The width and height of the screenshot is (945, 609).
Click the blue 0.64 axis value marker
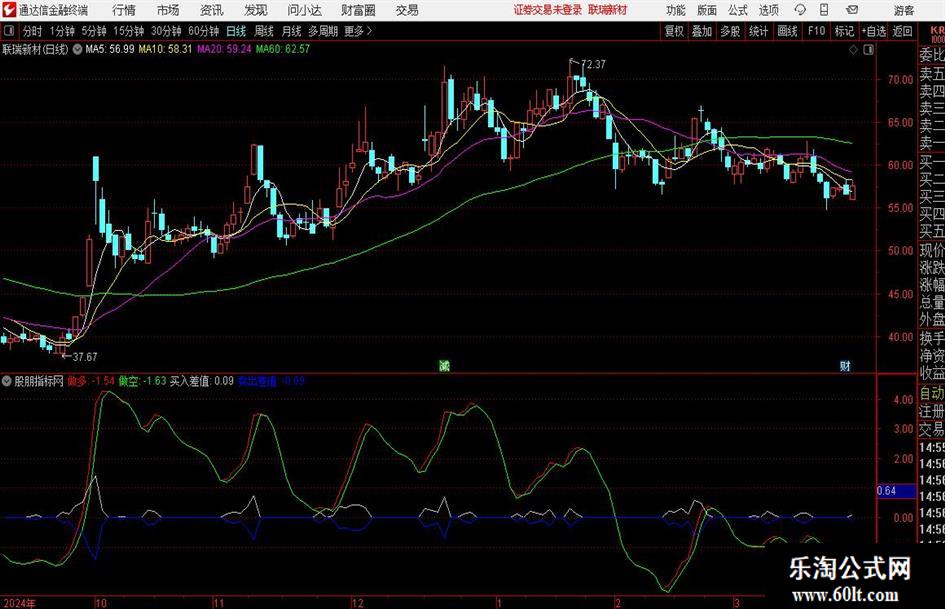(896, 491)
